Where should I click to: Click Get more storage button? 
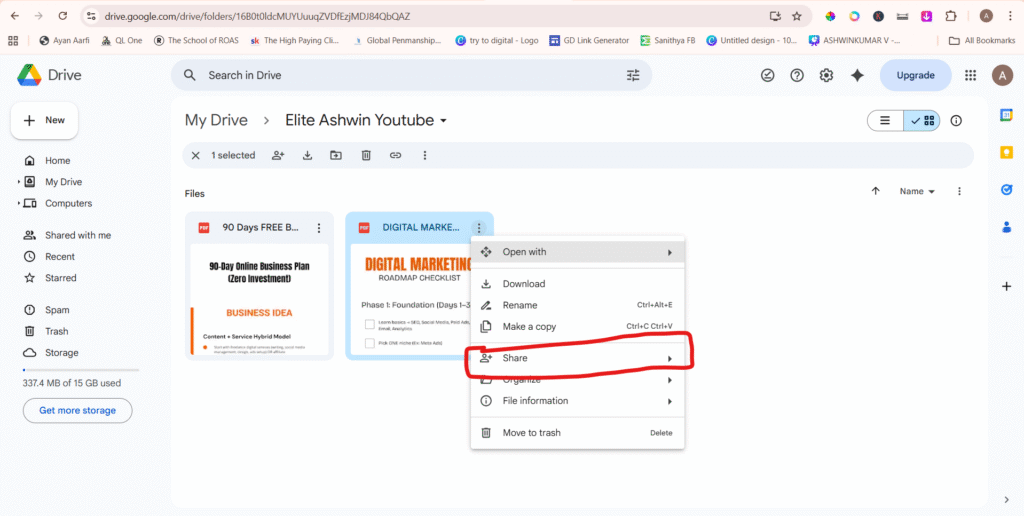click(78, 410)
